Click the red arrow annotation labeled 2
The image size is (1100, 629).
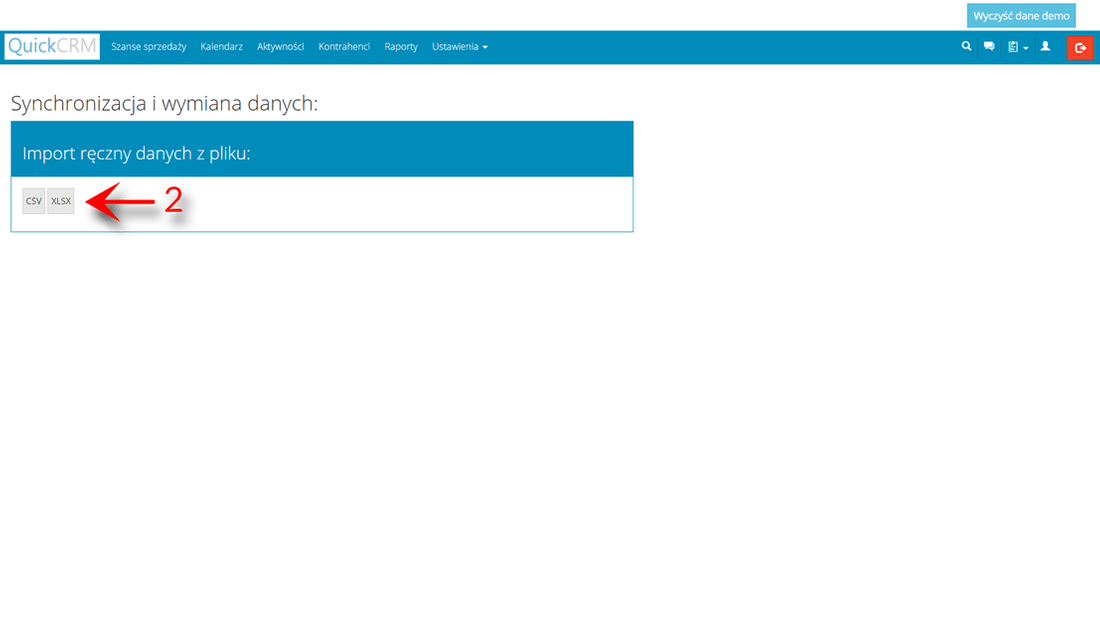coord(130,199)
